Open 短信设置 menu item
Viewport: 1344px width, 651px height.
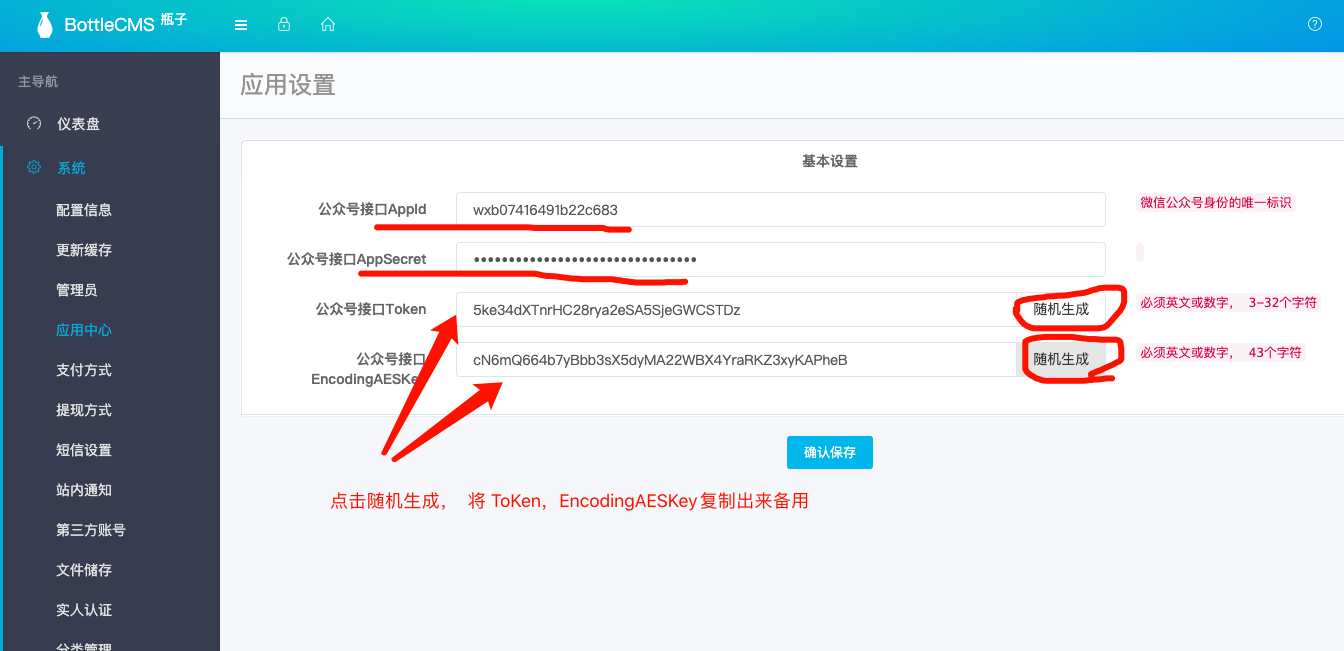pyautogui.click(x=84, y=450)
